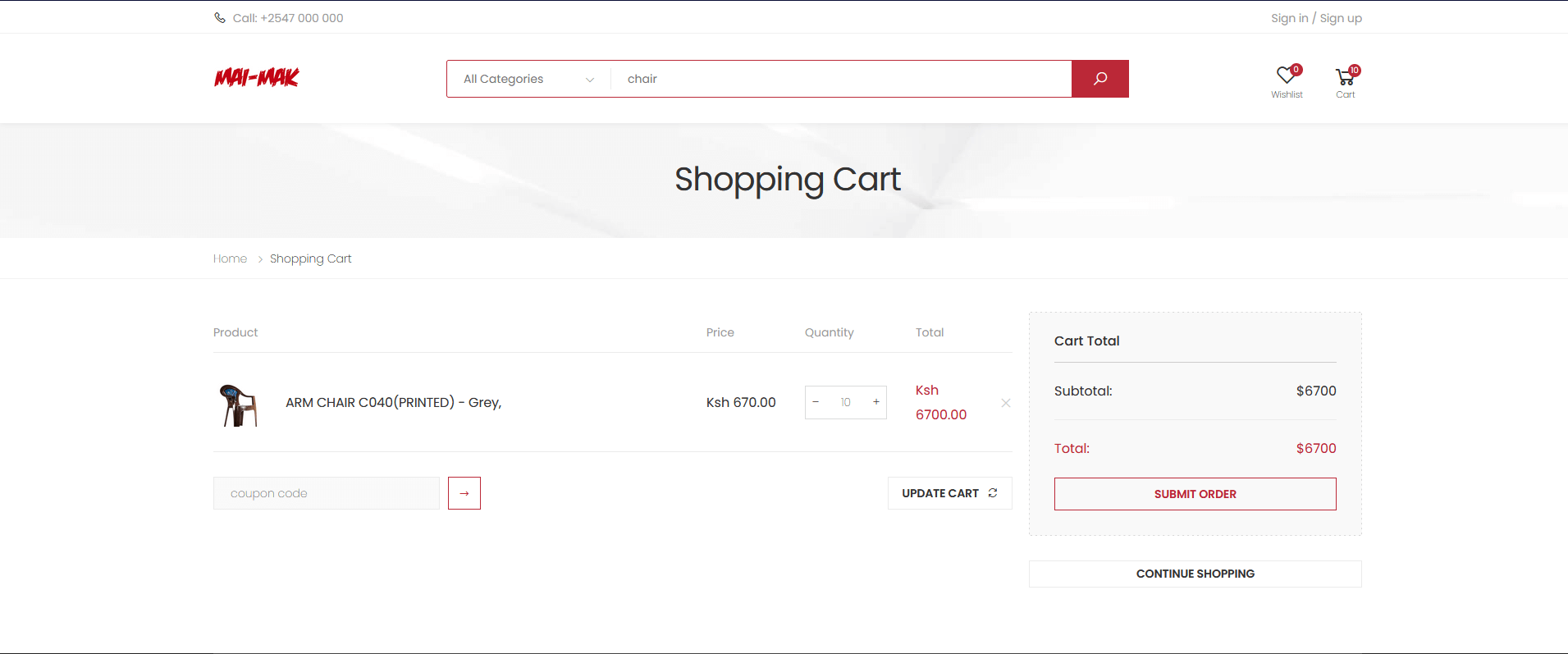Click Sign up link
The height and width of the screenshot is (654, 1568).
click(x=1340, y=18)
